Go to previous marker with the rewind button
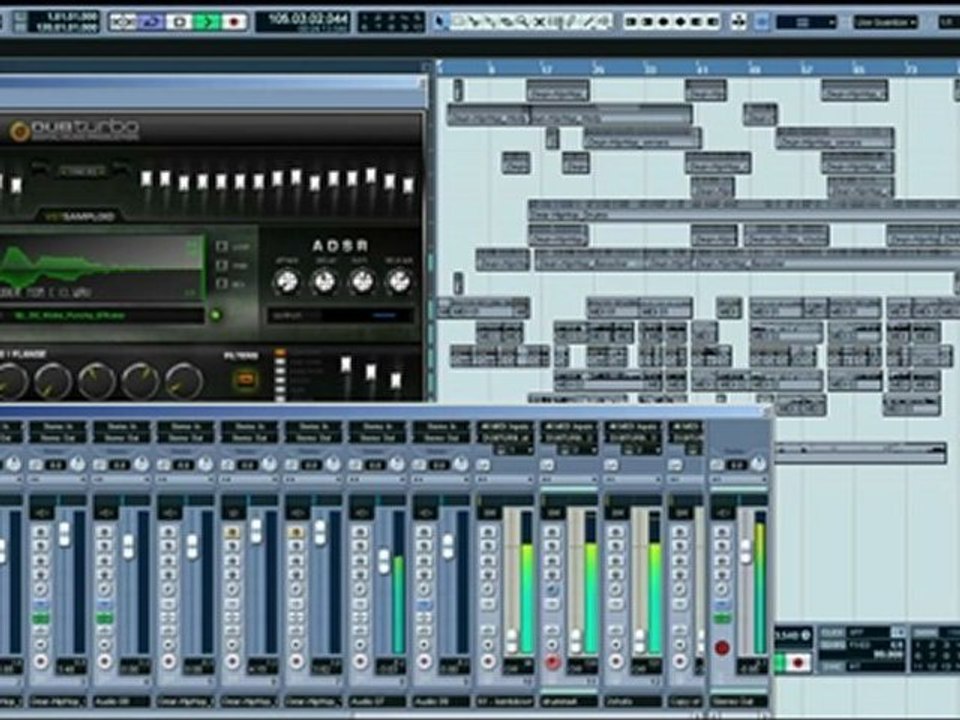This screenshot has height=720, width=960. click(124, 22)
